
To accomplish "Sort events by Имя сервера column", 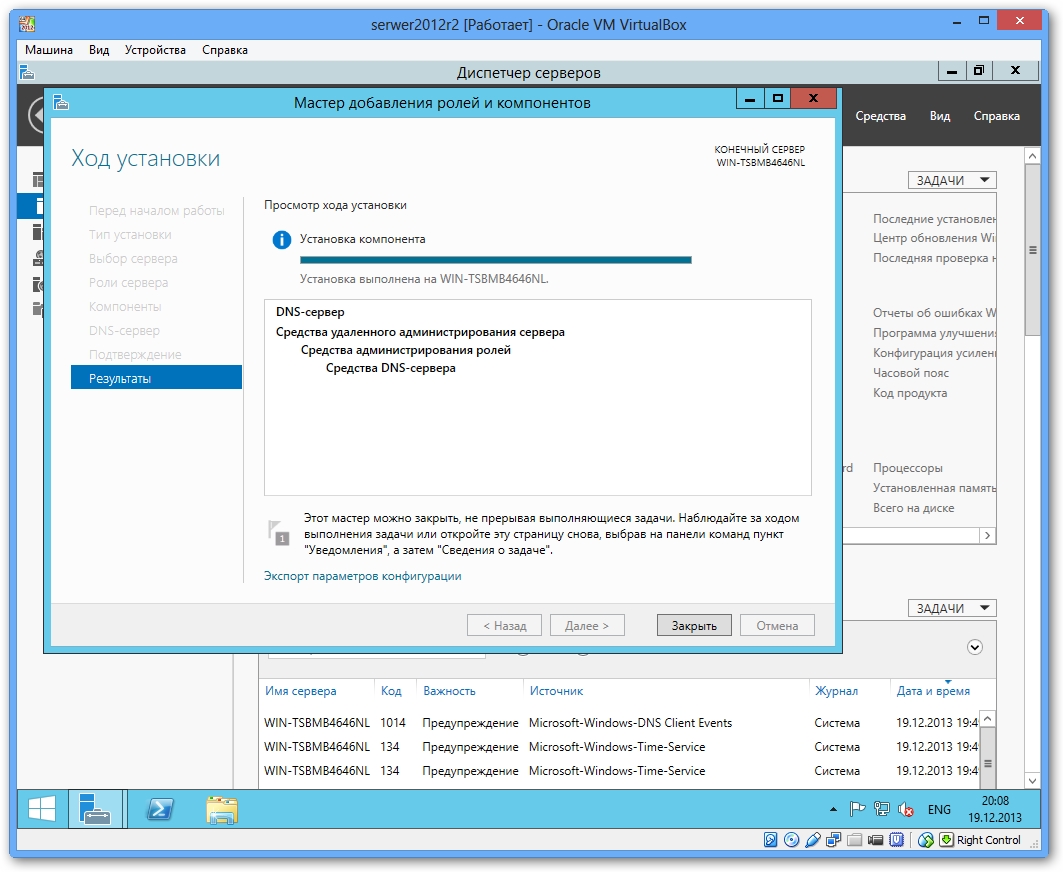I will point(300,691).
